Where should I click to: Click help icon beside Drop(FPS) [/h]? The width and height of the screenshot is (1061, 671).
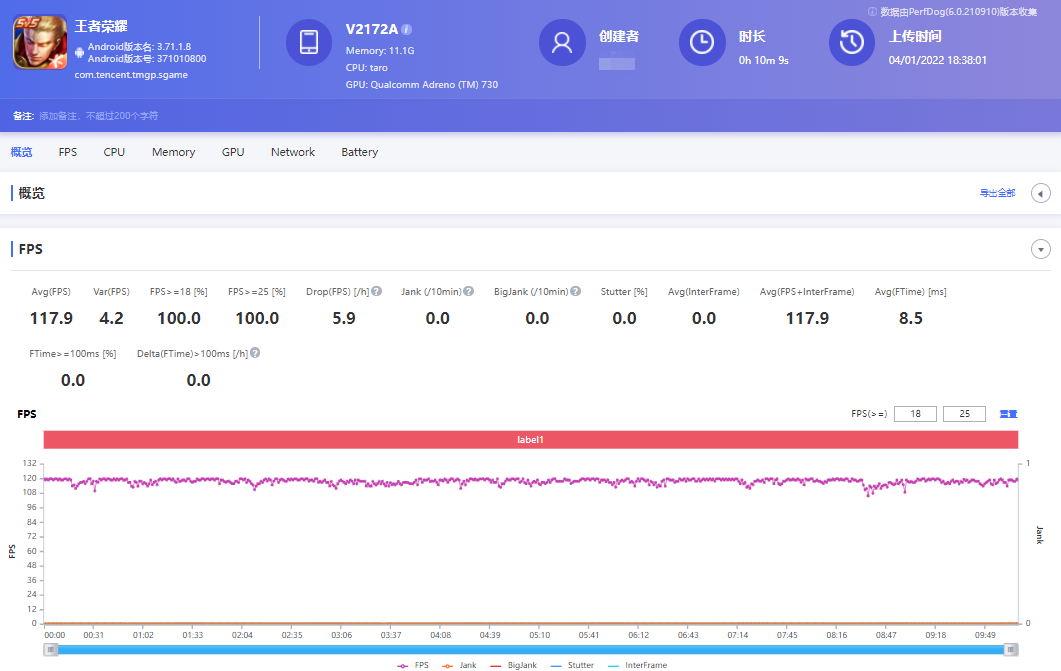(x=377, y=292)
